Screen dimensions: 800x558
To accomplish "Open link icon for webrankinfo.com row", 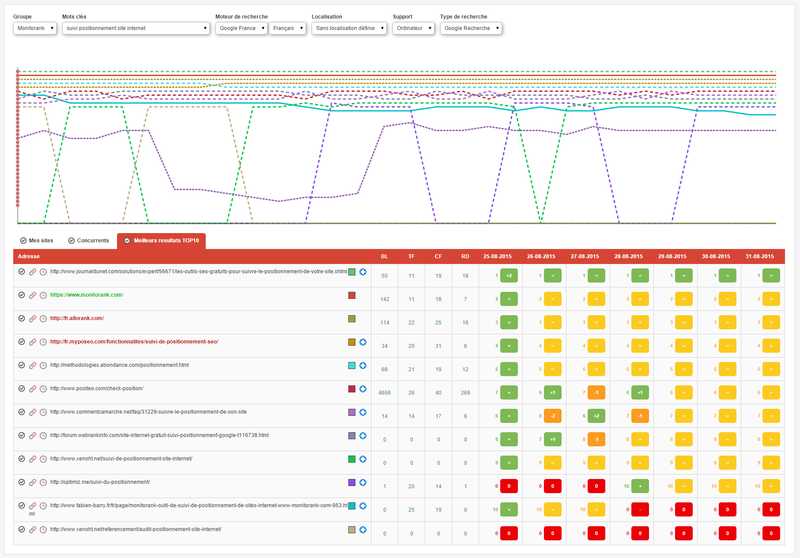I will [x=32, y=436].
